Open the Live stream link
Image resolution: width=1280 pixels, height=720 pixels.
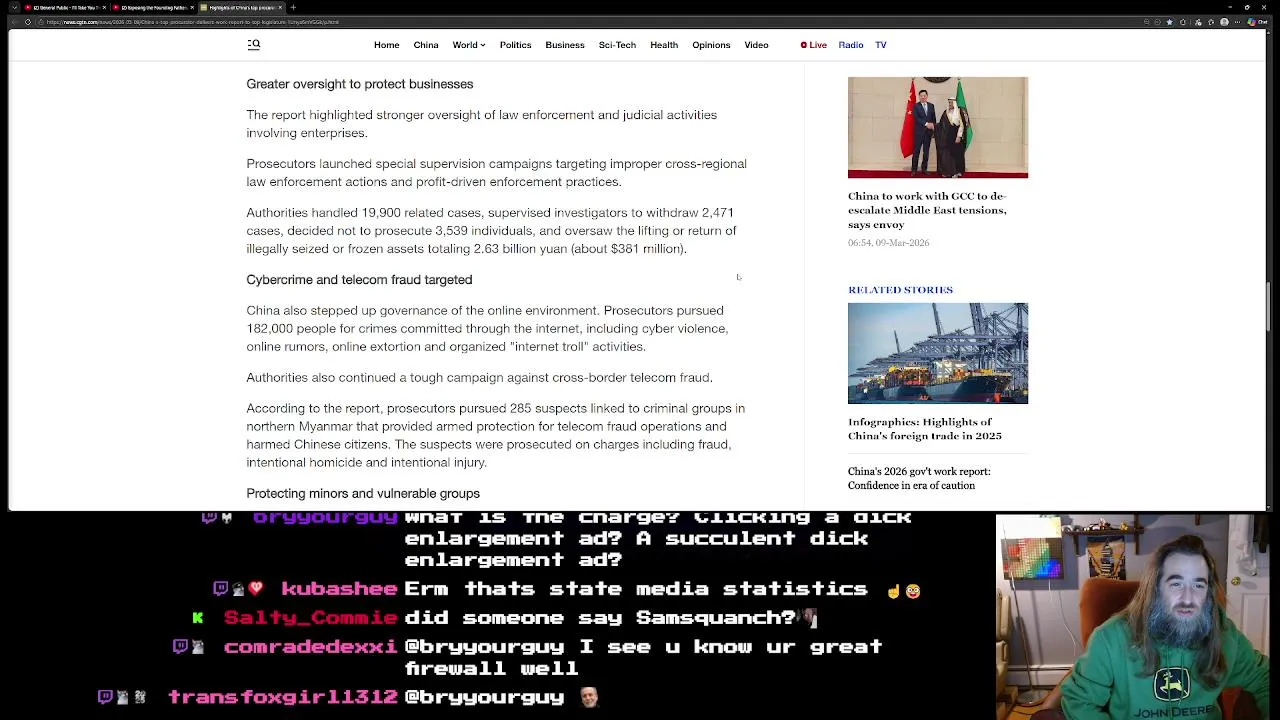[x=814, y=45]
